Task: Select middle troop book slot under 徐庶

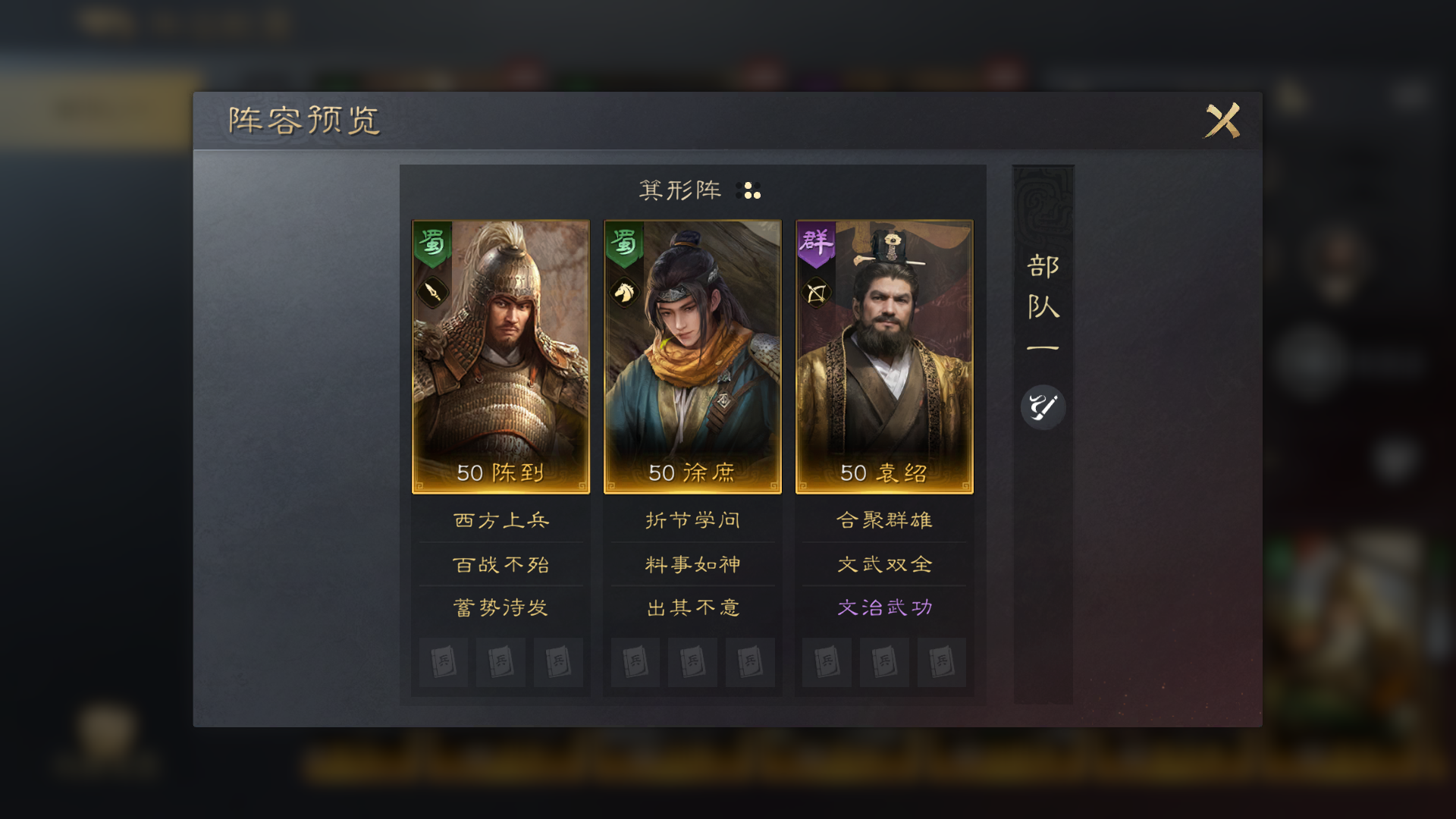Action: (692, 662)
